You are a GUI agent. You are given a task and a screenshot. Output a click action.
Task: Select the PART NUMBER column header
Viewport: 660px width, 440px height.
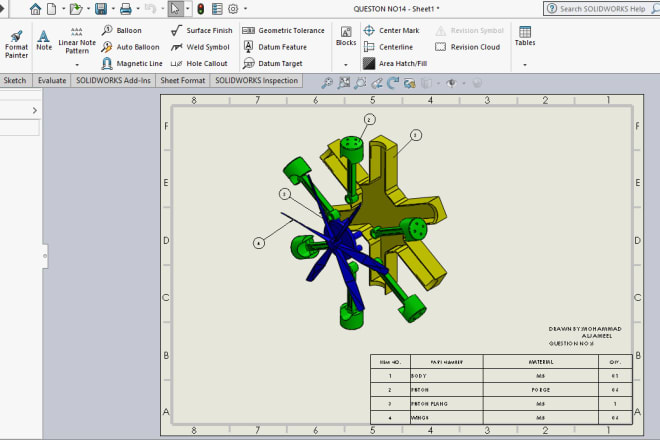pyautogui.click(x=447, y=362)
